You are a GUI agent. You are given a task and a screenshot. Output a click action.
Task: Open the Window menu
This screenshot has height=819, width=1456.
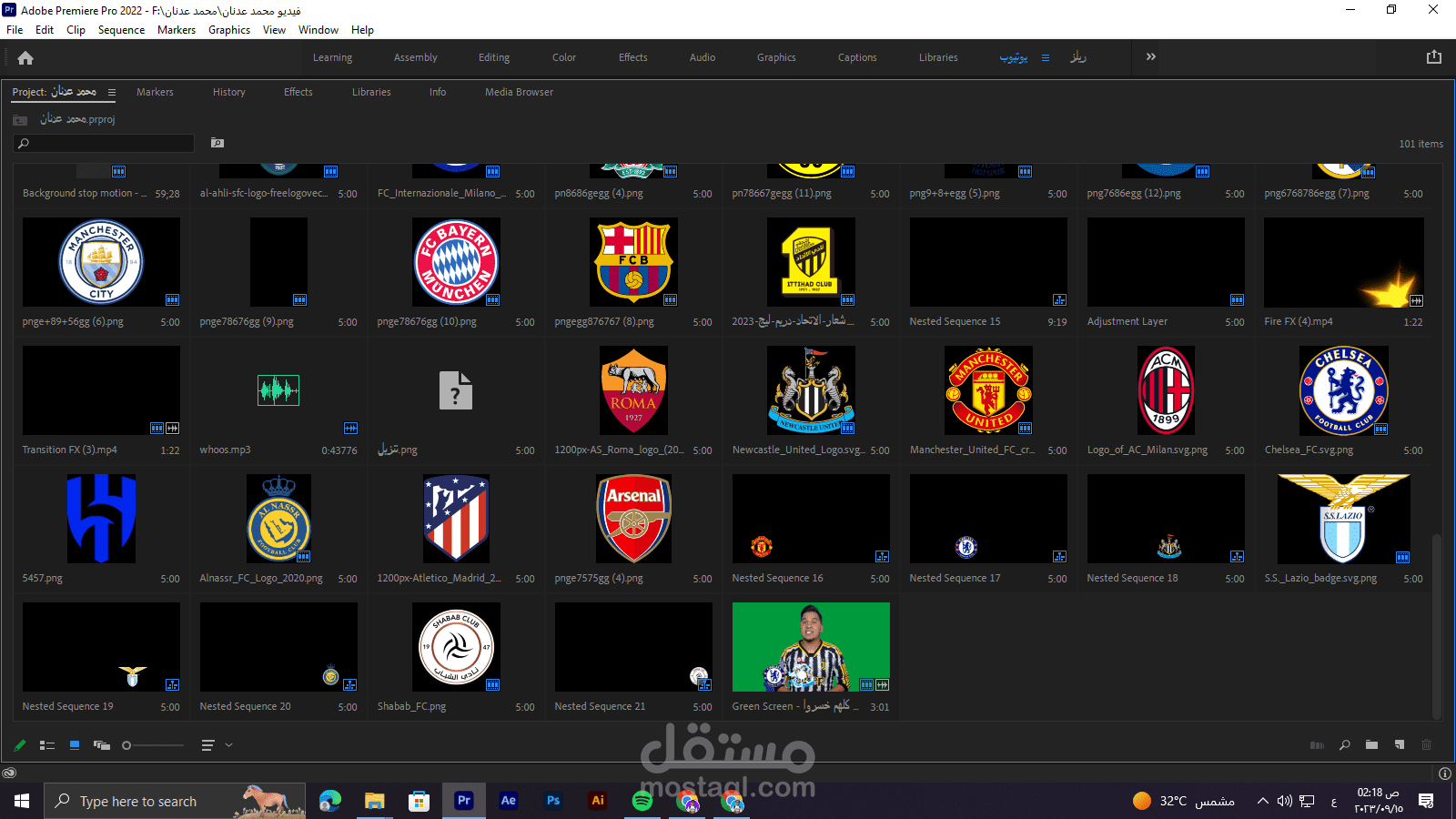point(318,30)
